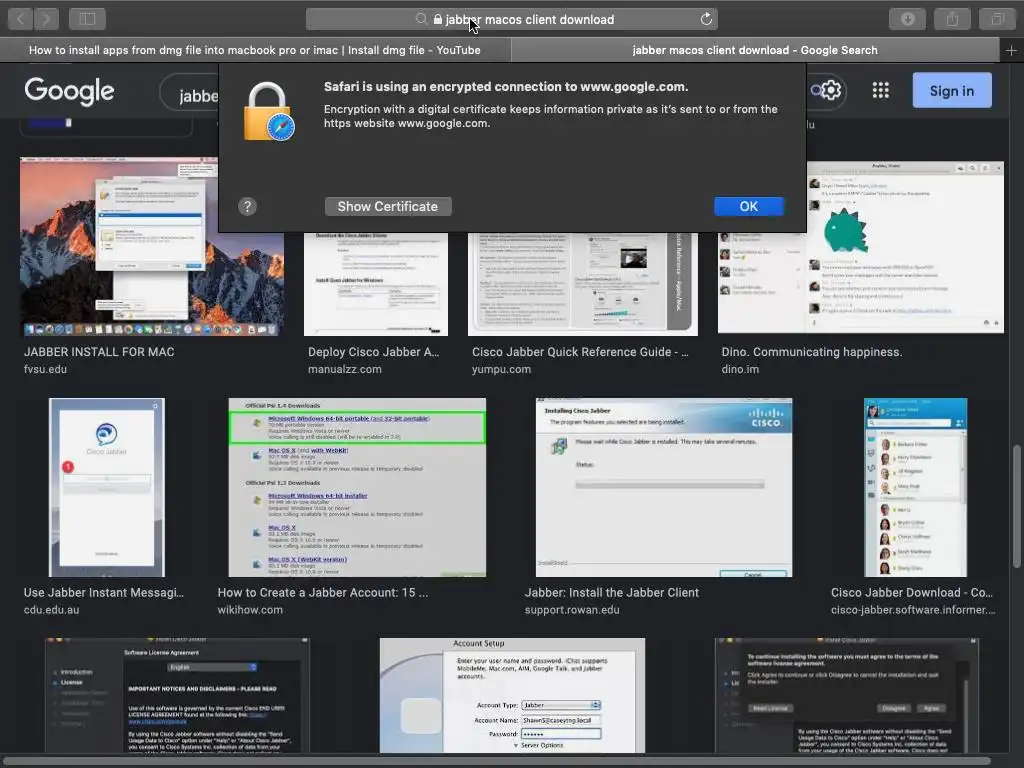Open Safari downloads icon
Screen dimensions: 1024x768
(x=907, y=19)
